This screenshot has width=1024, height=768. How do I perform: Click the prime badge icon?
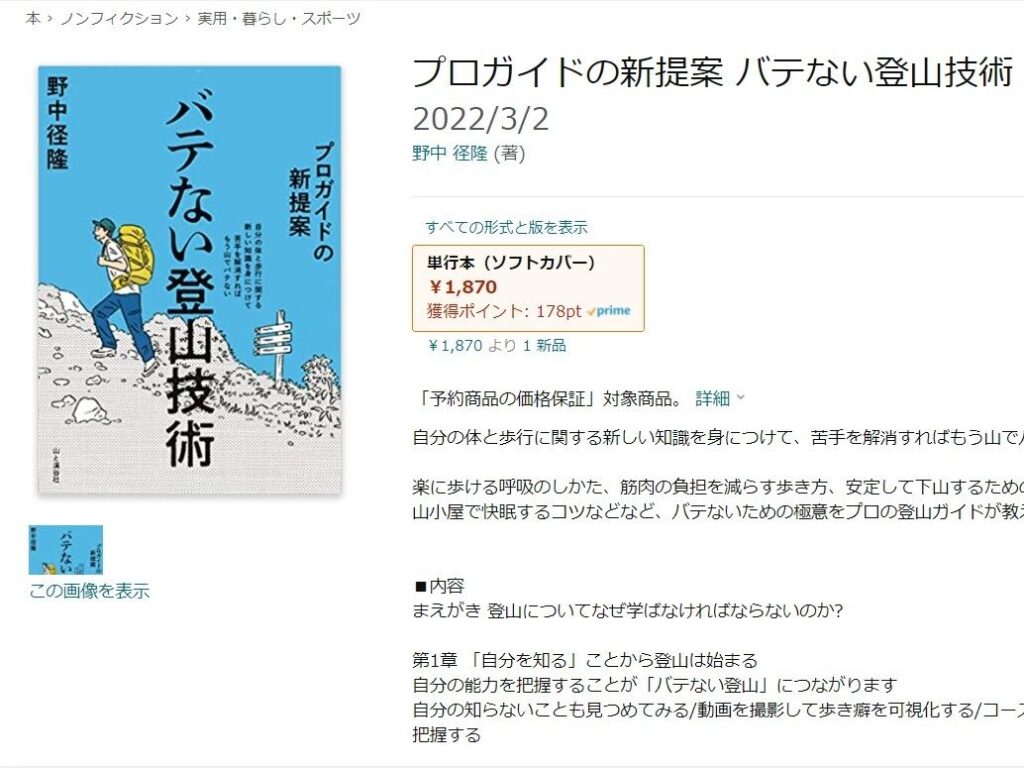609,311
